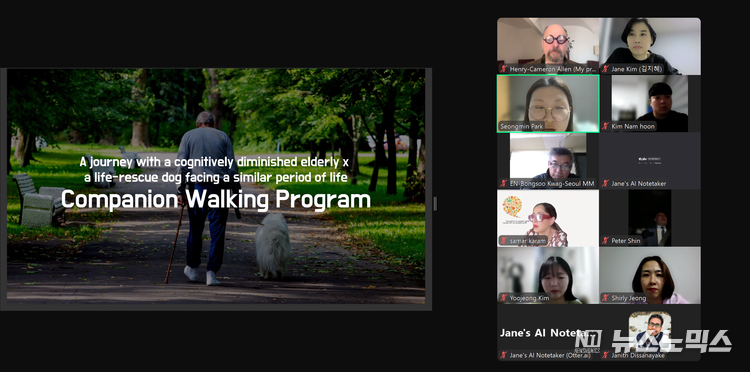Image resolution: width=750 pixels, height=372 pixels.
Task: Click muted mic icon beside Shirly Jeong
Action: coord(606,298)
